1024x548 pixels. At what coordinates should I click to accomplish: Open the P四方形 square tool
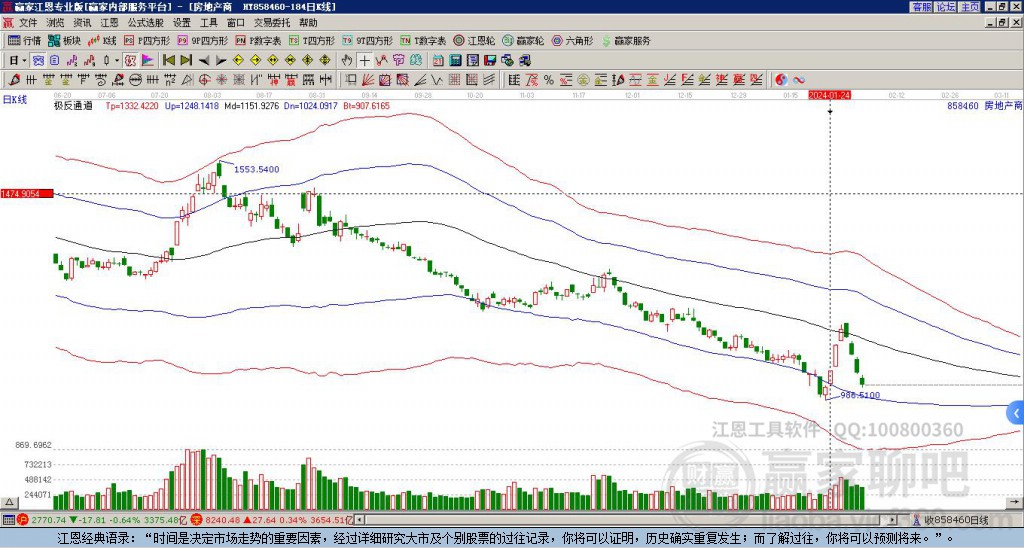[x=147, y=40]
